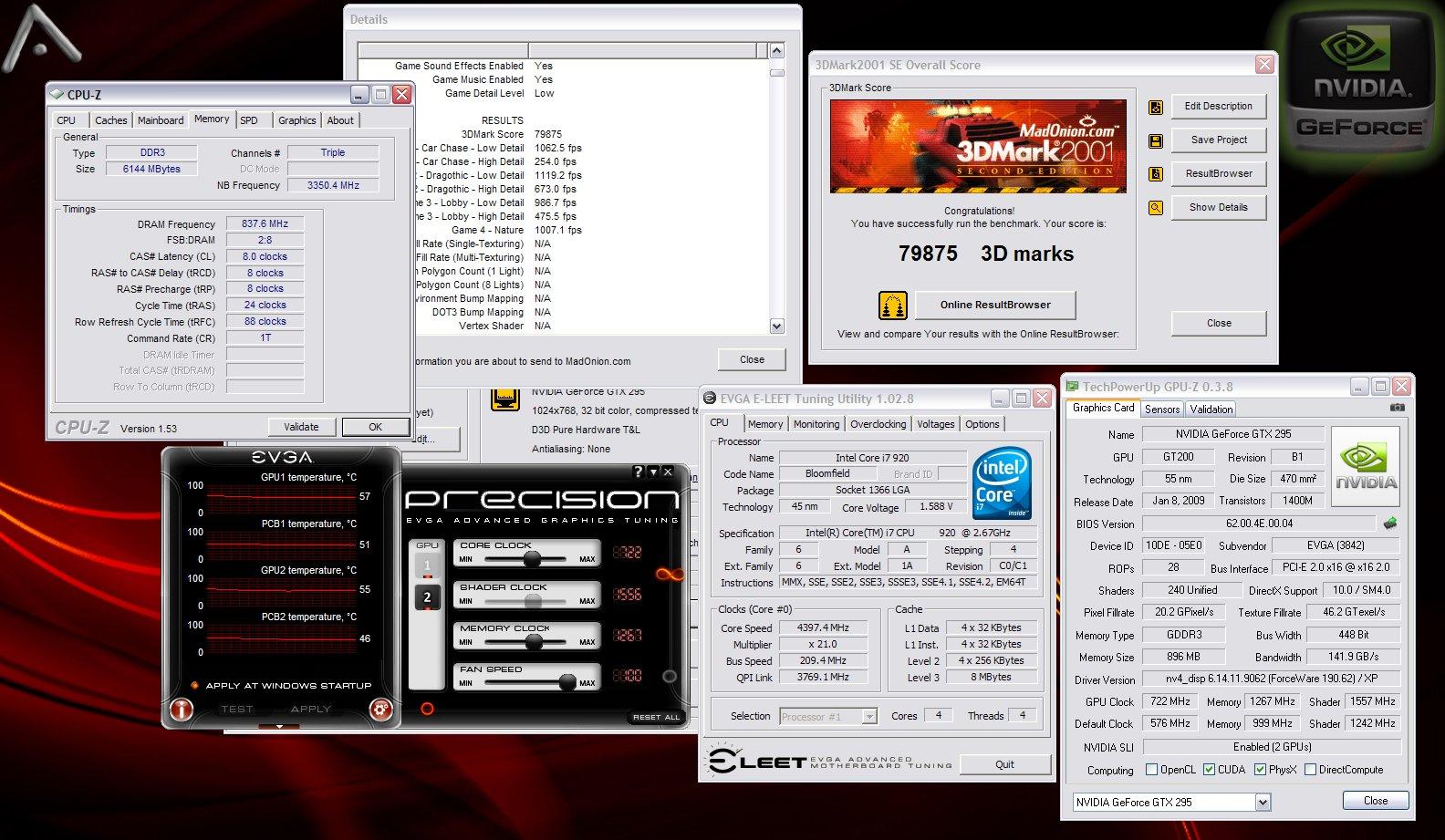Viewport: 1445px width, 840px height.
Task: Click the floppy icon beside Save Project
Action: 1156,141
